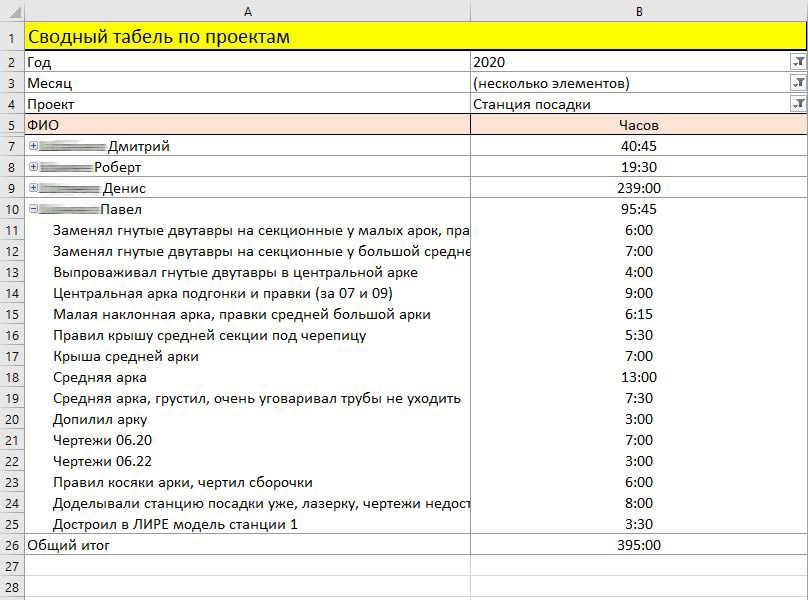This screenshot has height=600, width=808.
Task: Click the 395:00 grand total cell
Action: pos(639,545)
